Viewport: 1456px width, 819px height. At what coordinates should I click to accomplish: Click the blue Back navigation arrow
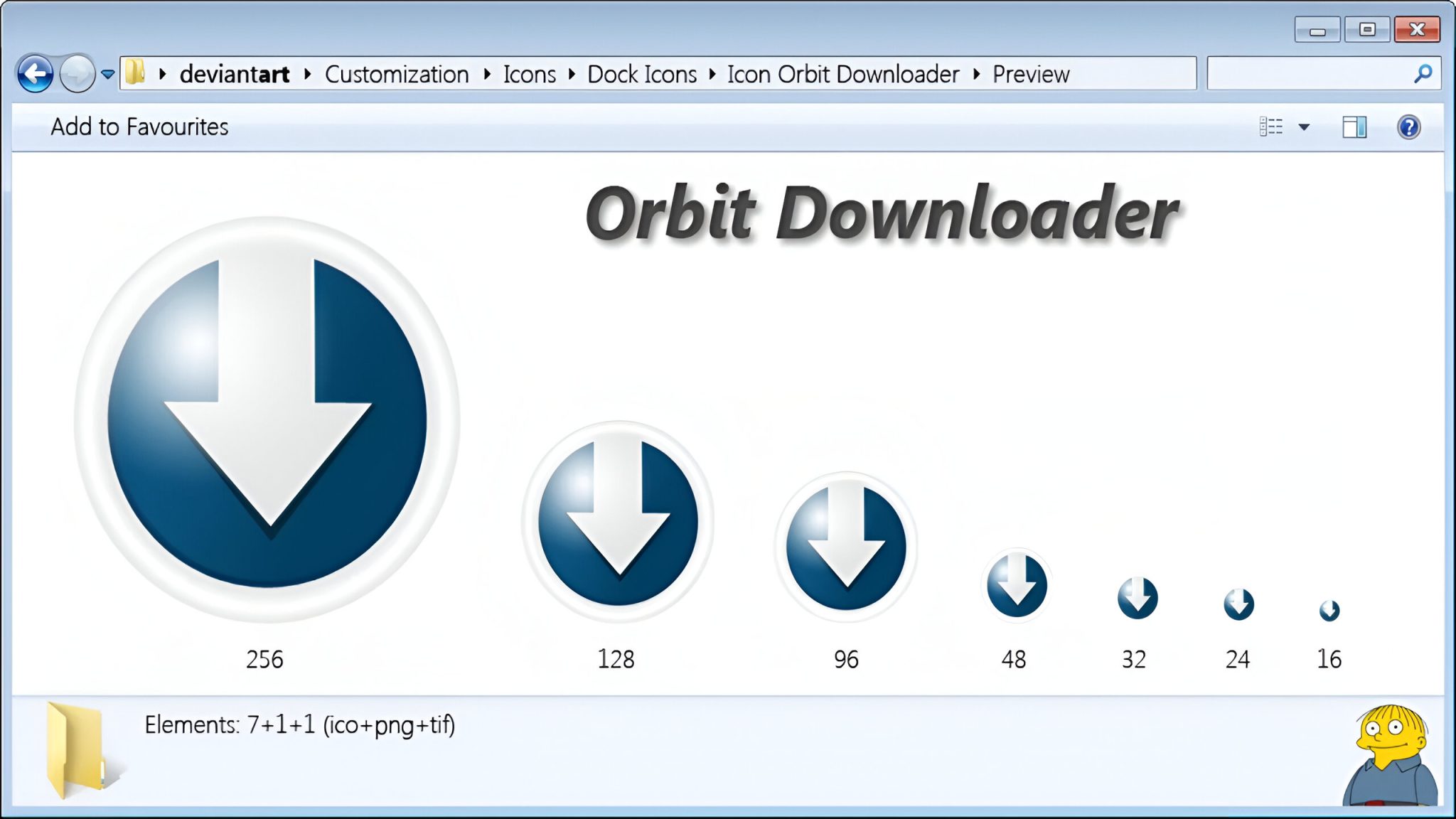click(35, 73)
